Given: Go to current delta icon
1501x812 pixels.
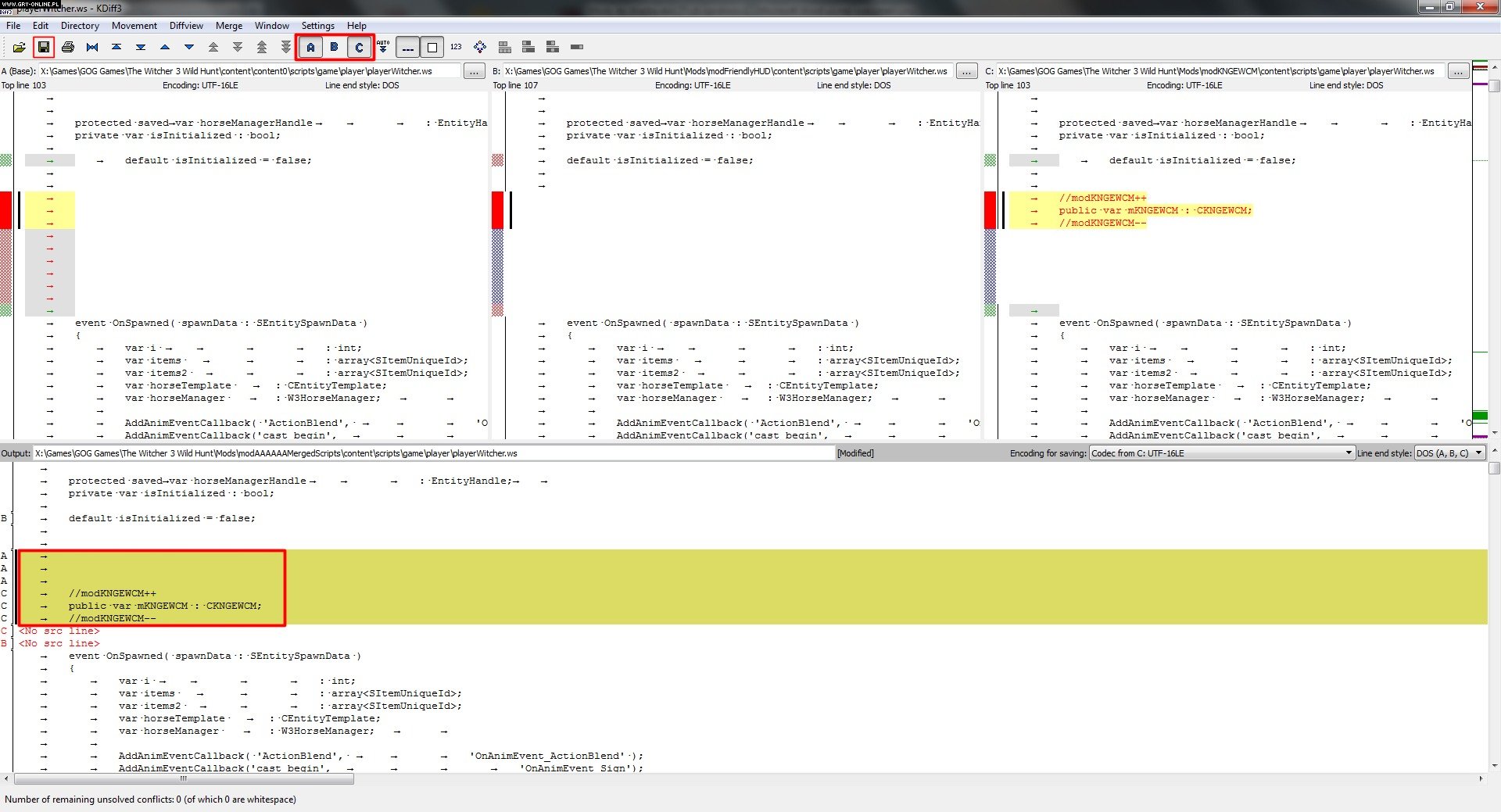Looking at the screenshot, I should point(92,48).
